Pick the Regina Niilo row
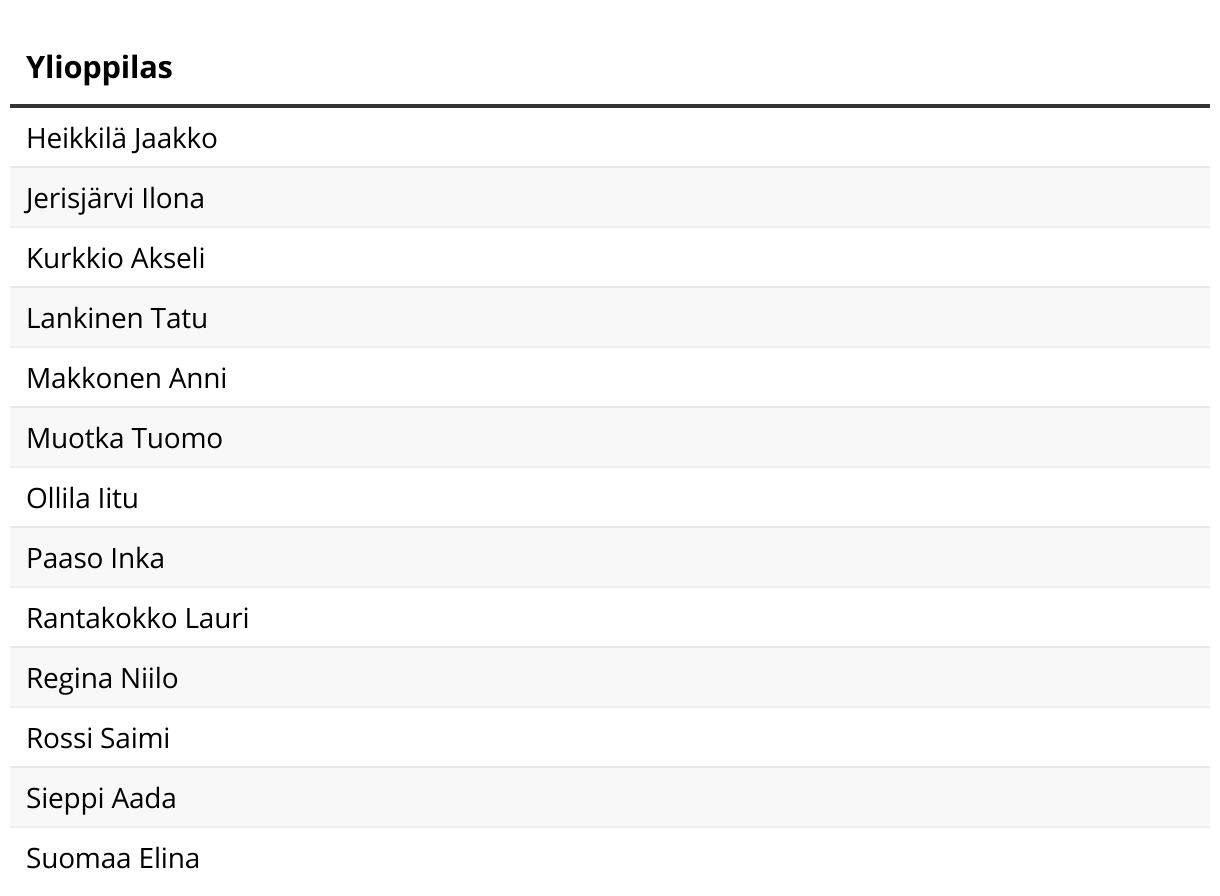This screenshot has width=1220, height=896. point(102,678)
